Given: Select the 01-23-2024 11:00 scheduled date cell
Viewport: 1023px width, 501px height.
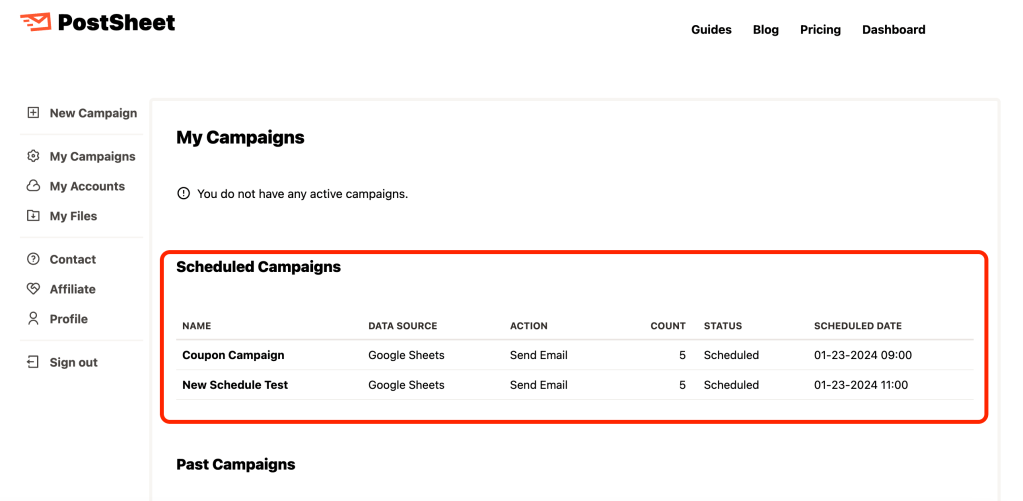Looking at the screenshot, I should [x=860, y=385].
